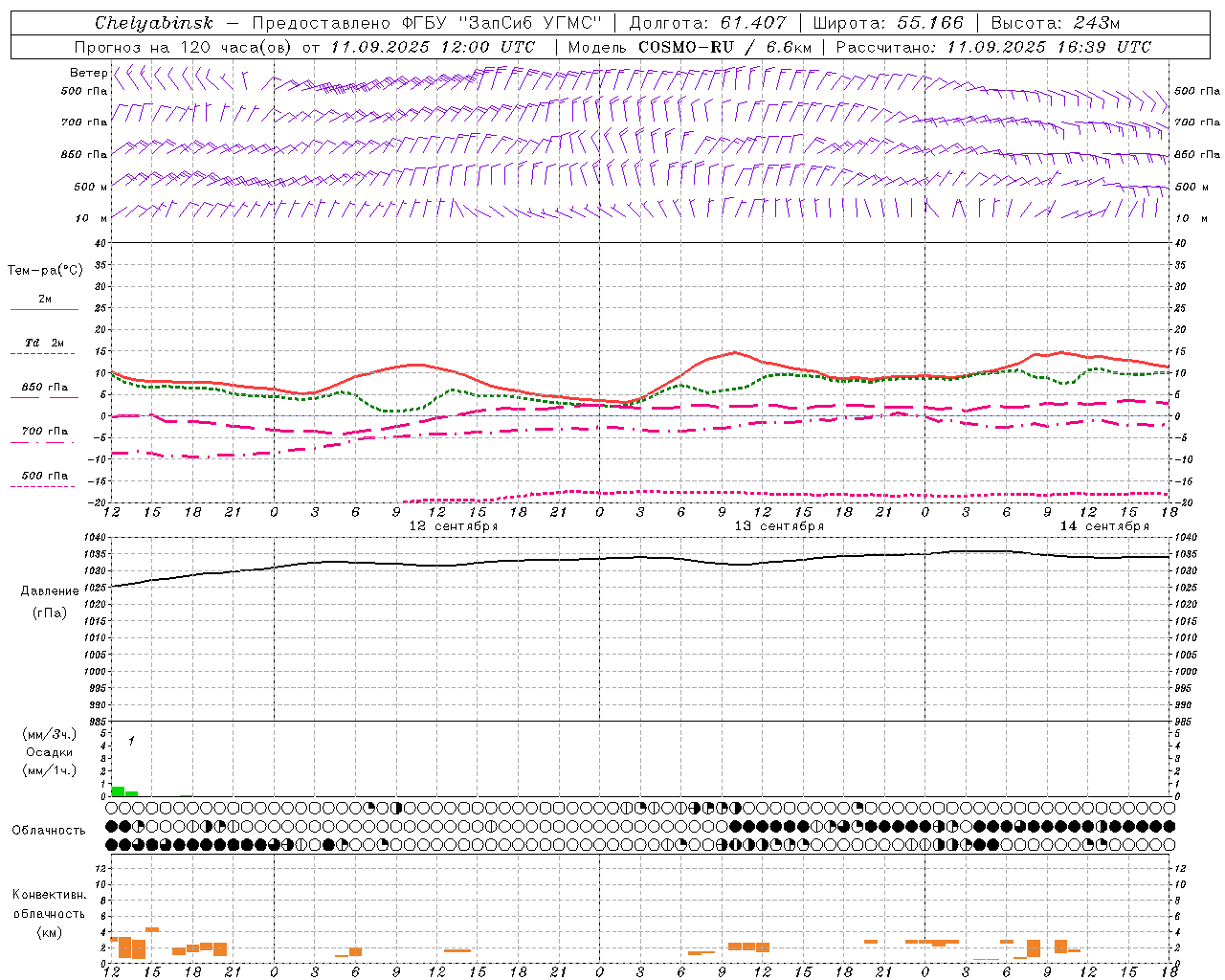
Task: Click the precipitation value 1 above green bar
Action: 131,741
